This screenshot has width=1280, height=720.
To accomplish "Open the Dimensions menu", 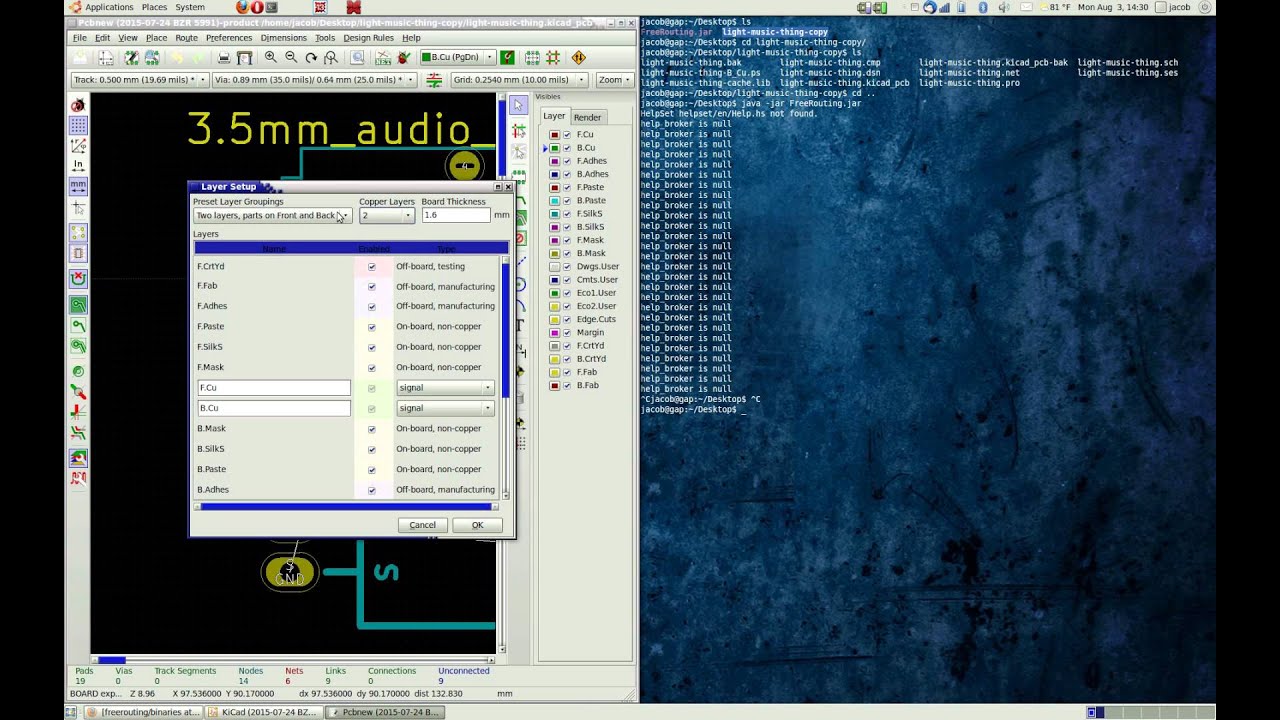I will tap(283, 38).
